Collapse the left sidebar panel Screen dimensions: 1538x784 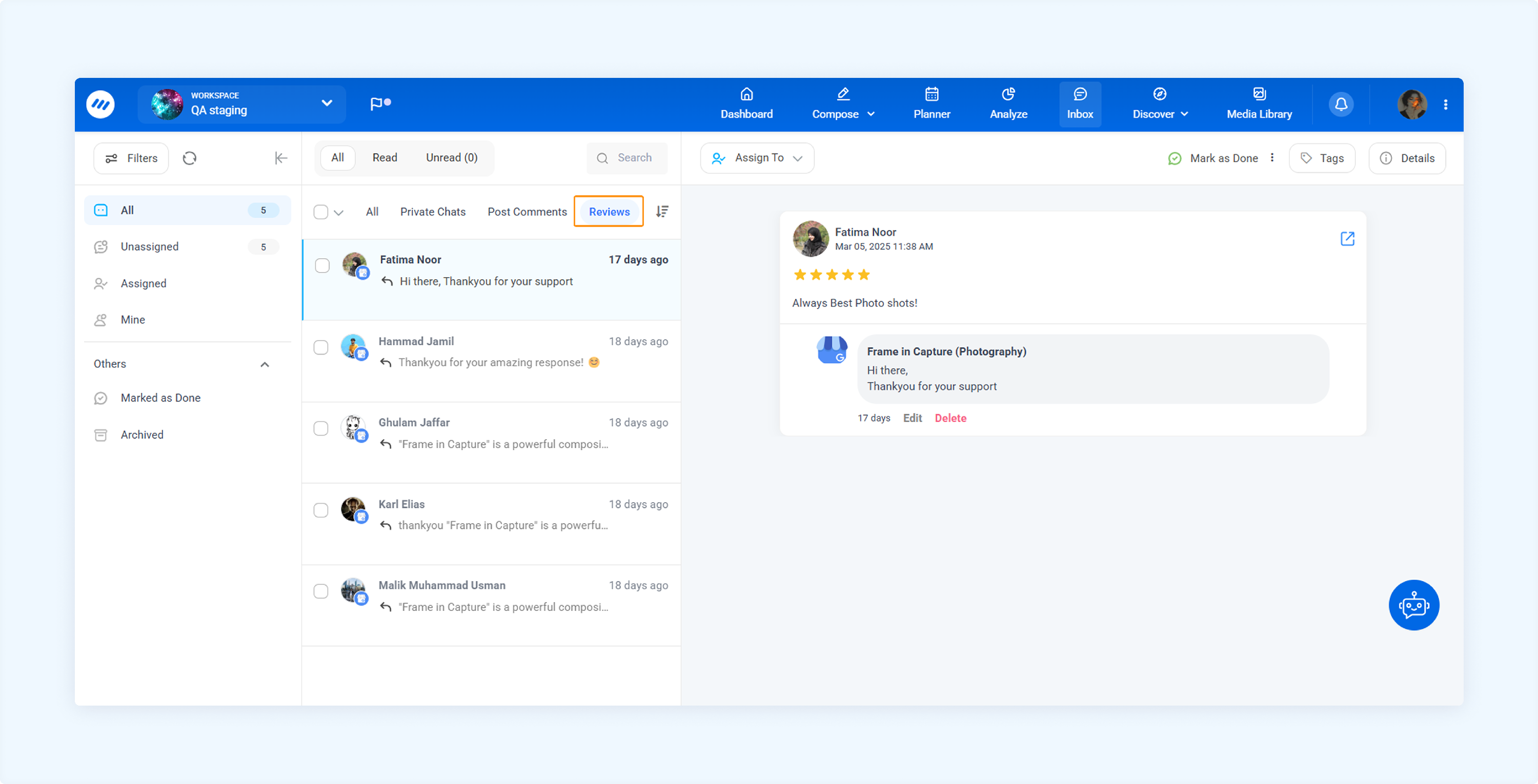coord(280,158)
